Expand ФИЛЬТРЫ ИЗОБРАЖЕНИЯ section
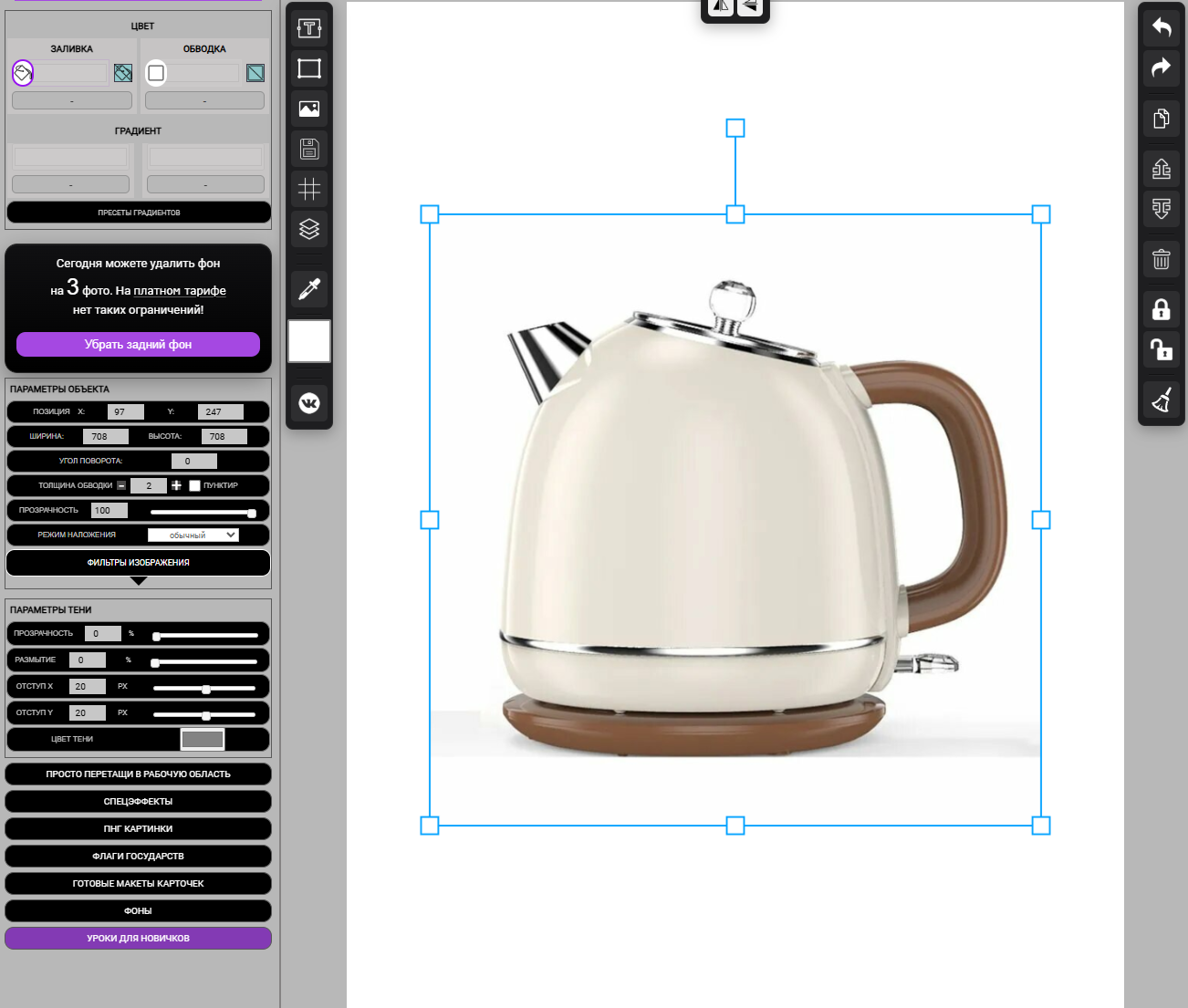1188x1008 pixels. (139, 563)
